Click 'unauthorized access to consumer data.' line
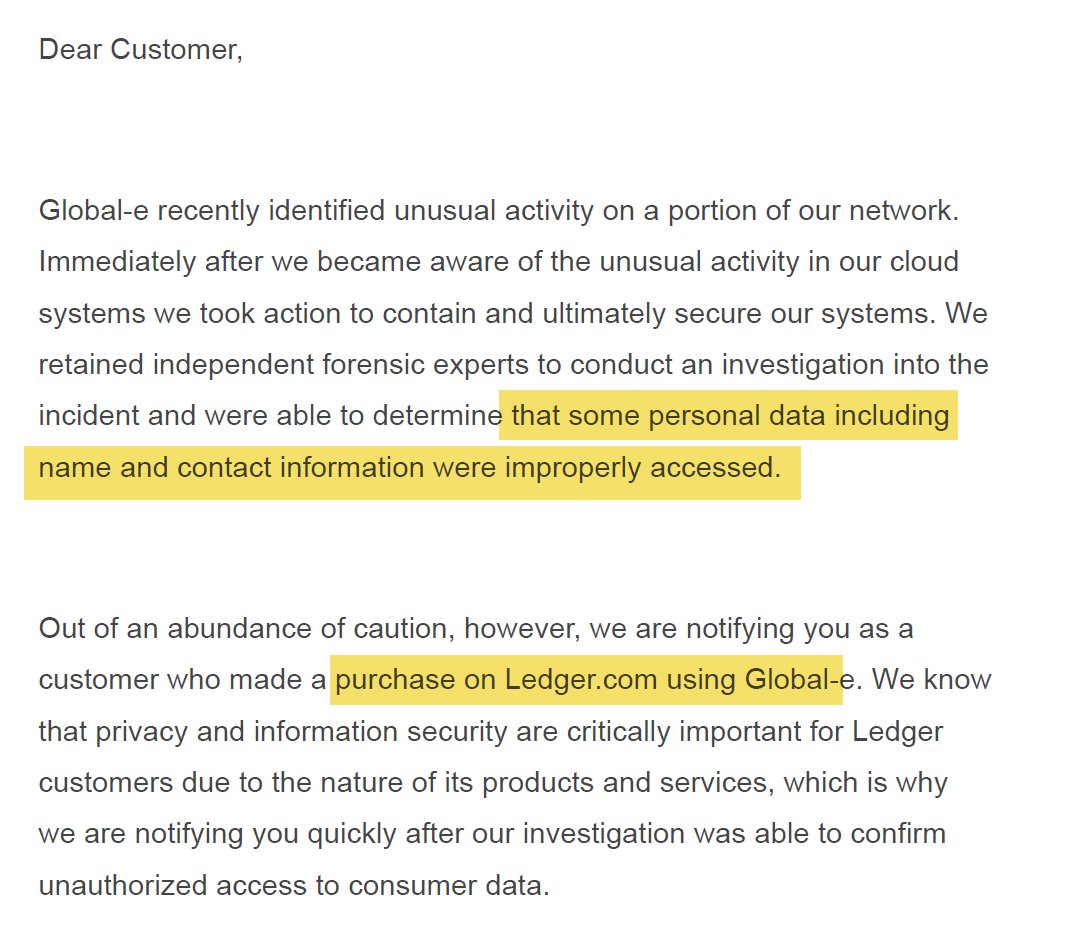1090x941 pixels. pos(294,885)
